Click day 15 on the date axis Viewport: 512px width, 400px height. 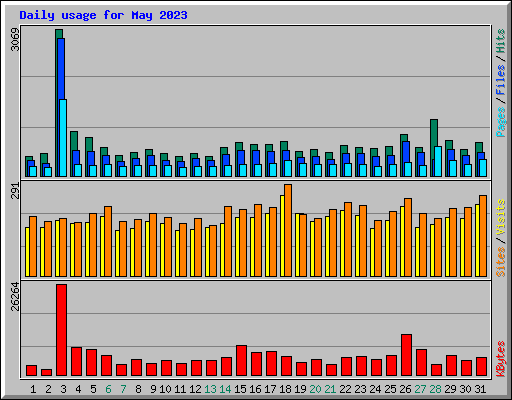point(240,389)
